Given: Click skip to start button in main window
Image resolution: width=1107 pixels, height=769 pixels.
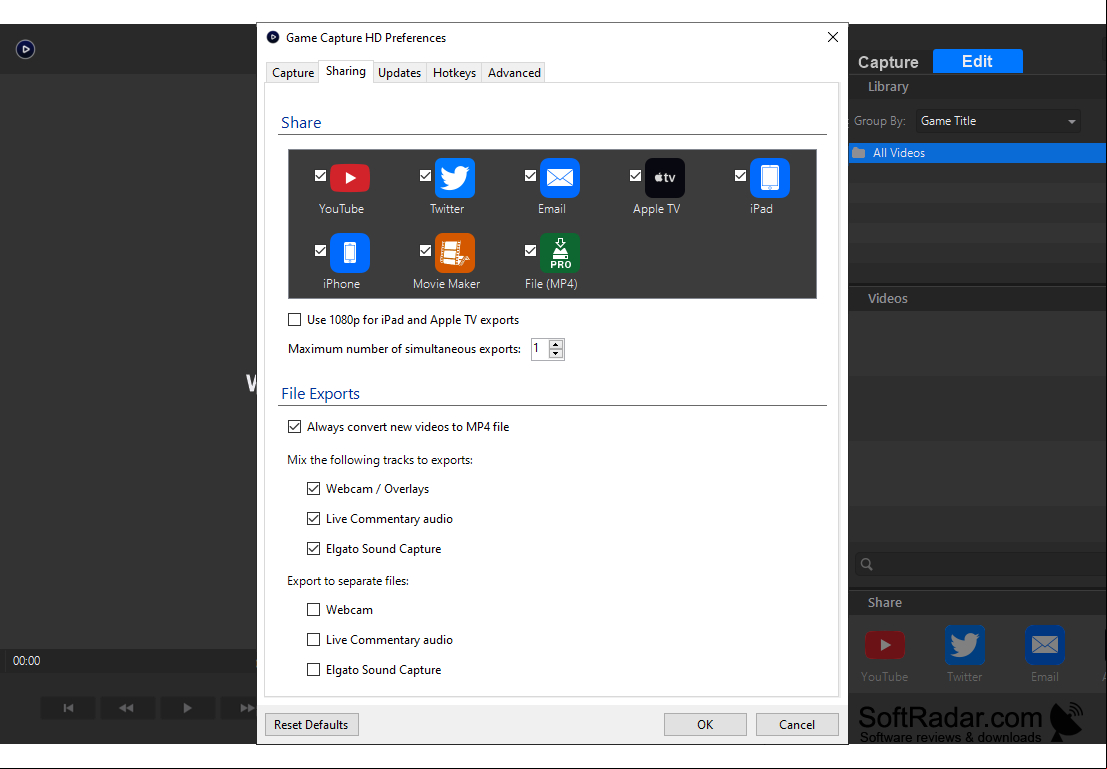Looking at the screenshot, I should (68, 708).
